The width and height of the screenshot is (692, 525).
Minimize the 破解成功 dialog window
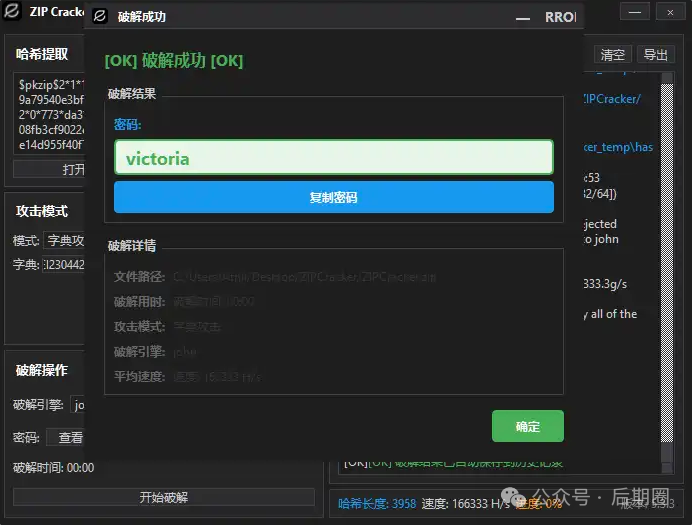pyautogui.click(x=523, y=18)
